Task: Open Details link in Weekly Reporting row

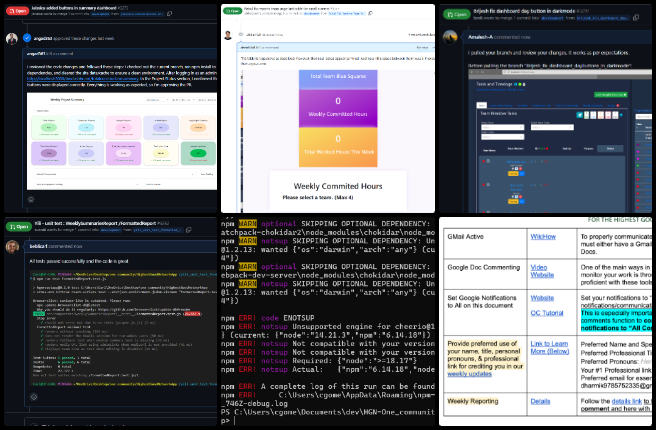Action: coord(540,402)
